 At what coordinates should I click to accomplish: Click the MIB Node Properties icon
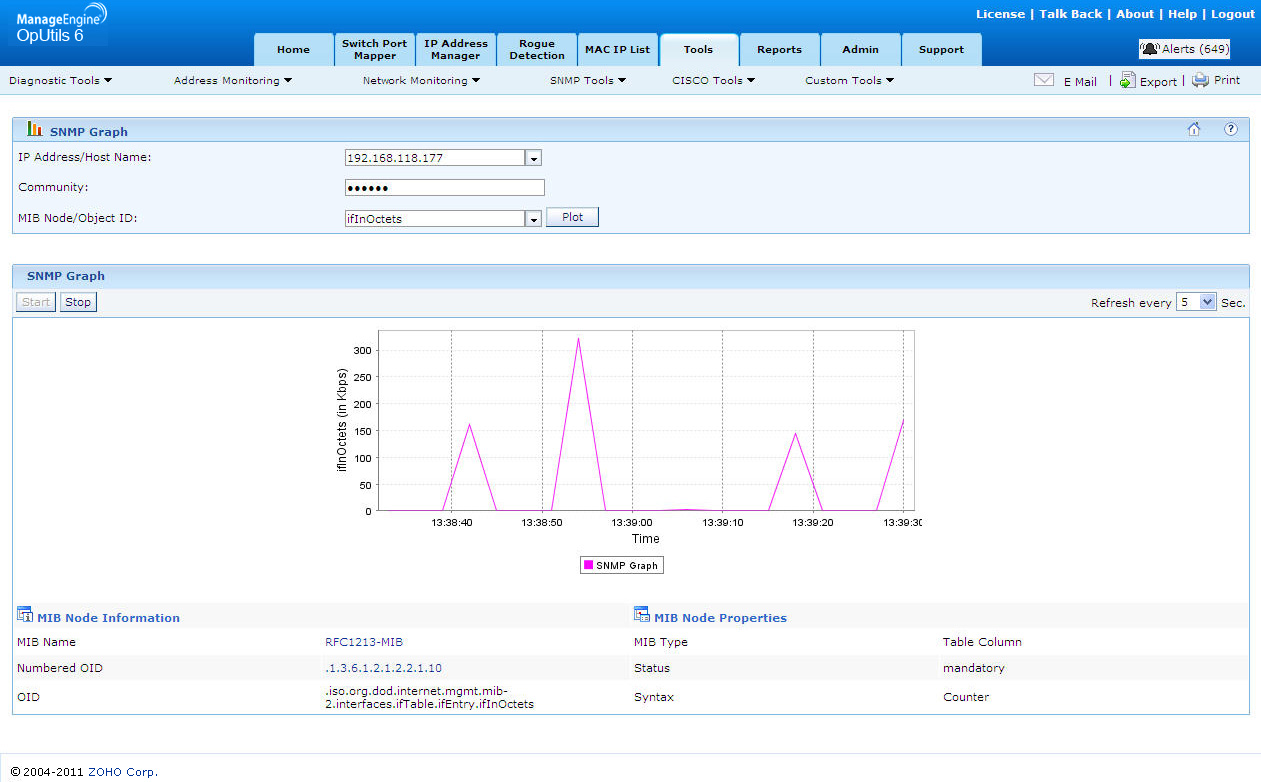pos(642,616)
